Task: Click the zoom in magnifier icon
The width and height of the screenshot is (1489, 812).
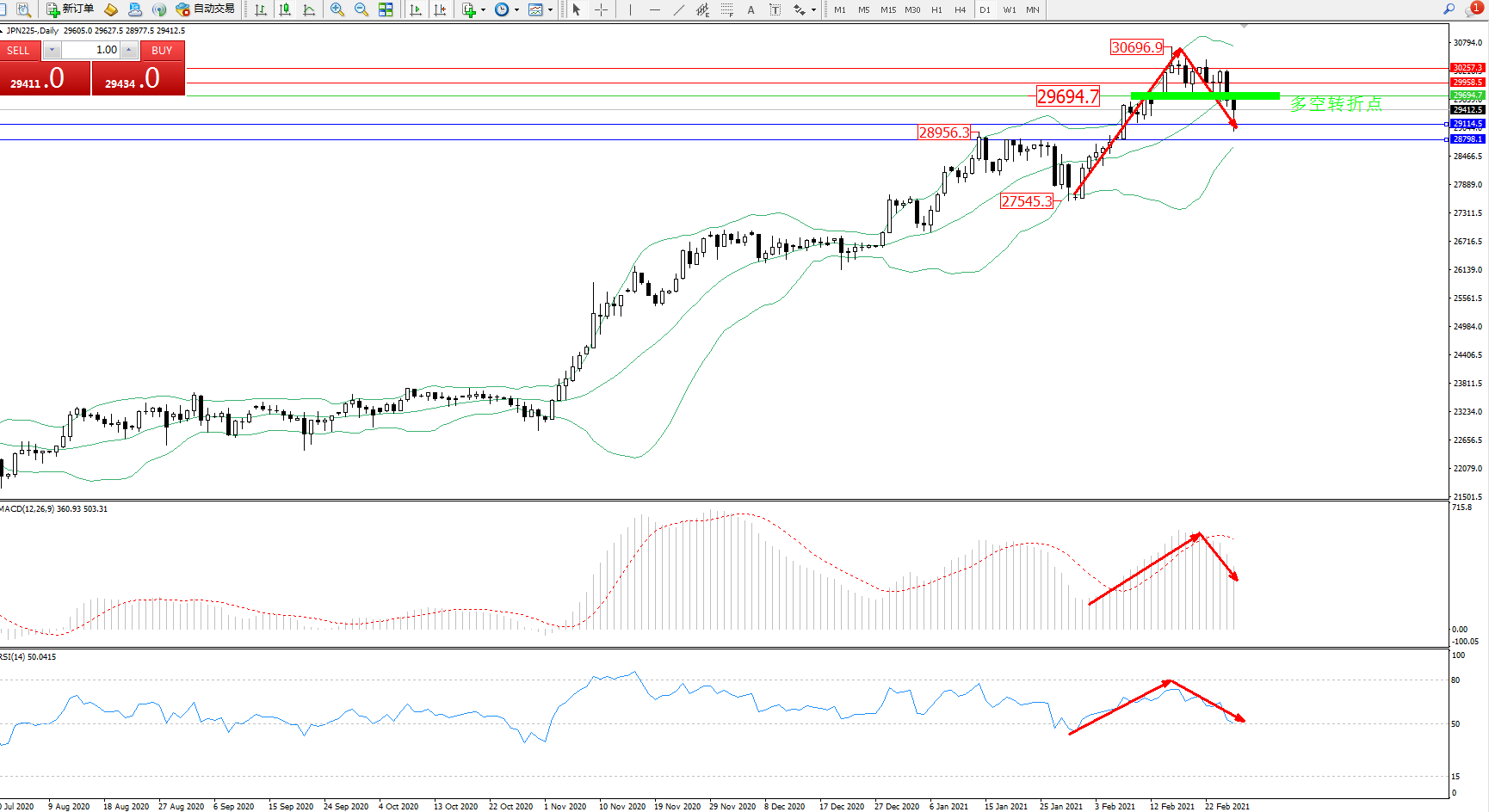Action: pyautogui.click(x=337, y=9)
